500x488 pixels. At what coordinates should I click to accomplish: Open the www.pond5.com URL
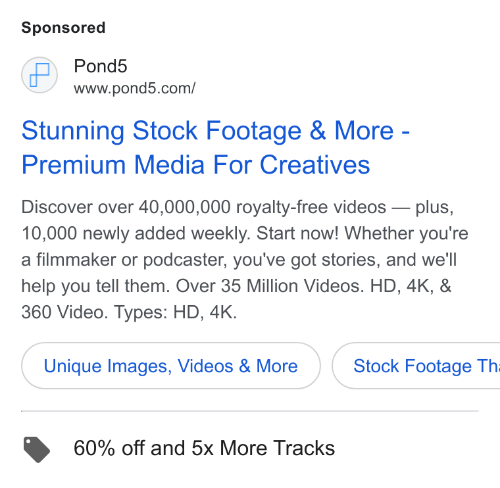click(x=134, y=89)
